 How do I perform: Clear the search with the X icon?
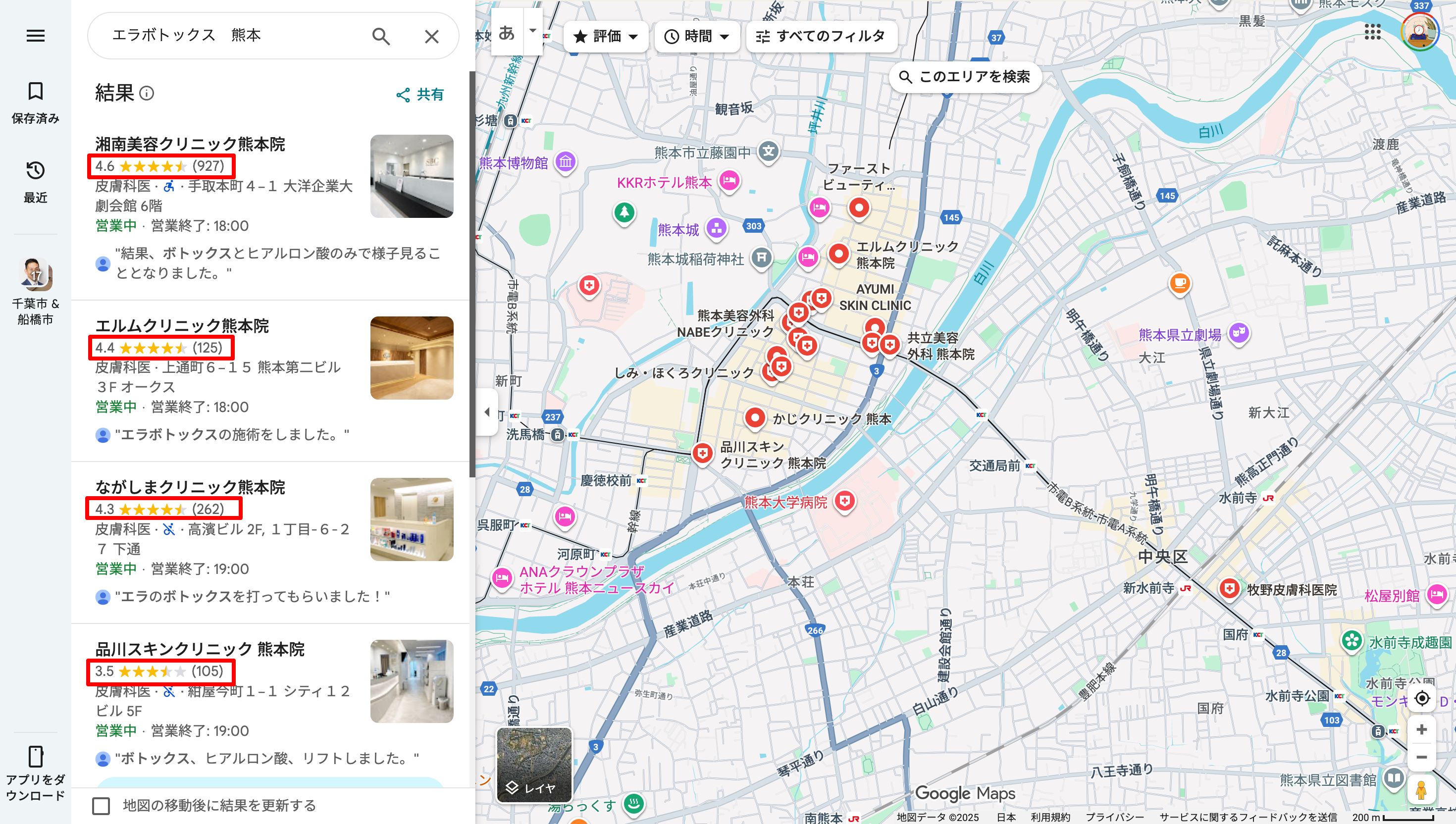click(432, 36)
